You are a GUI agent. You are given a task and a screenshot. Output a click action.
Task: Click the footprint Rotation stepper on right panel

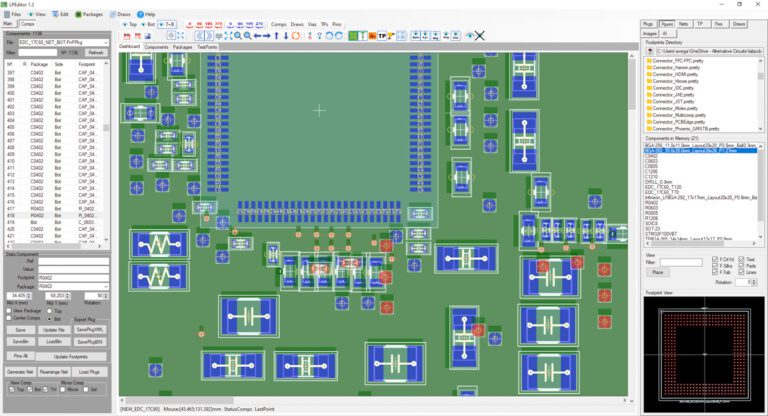click(753, 282)
